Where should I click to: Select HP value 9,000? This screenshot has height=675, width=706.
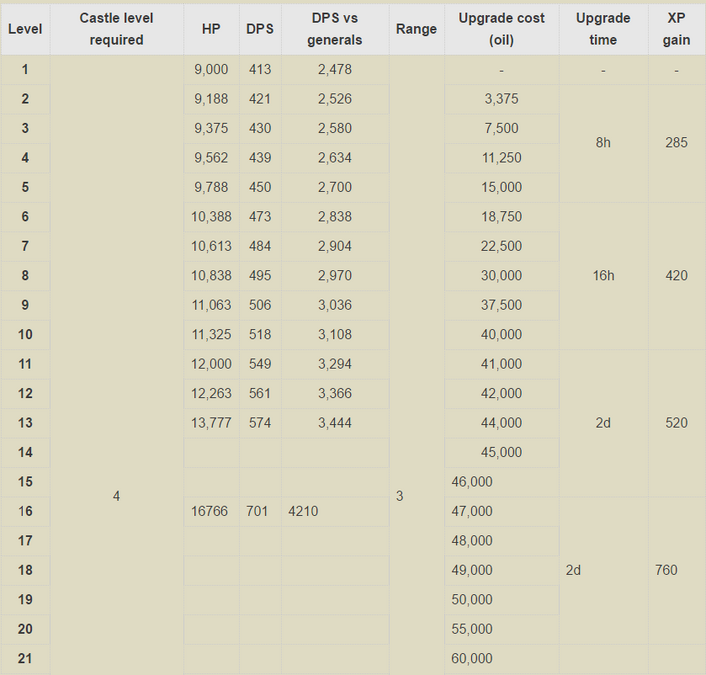pyautogui.click(x=211, y=69)
